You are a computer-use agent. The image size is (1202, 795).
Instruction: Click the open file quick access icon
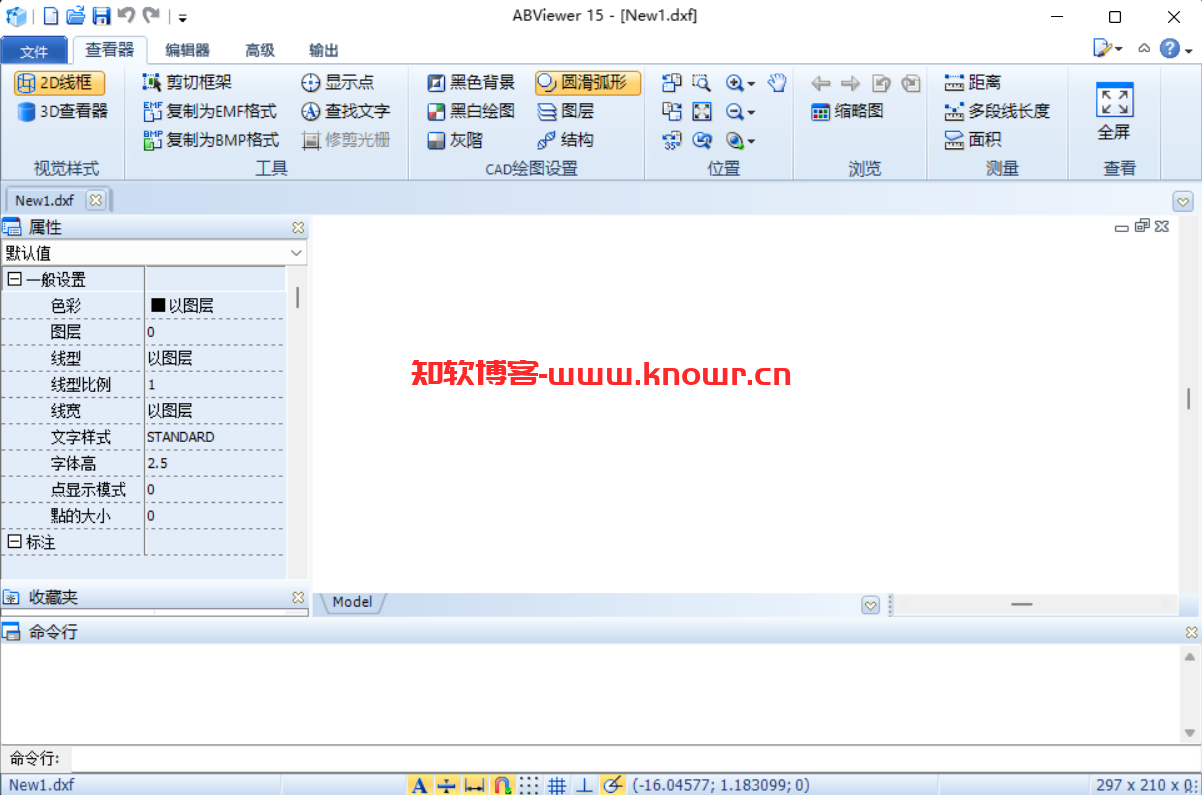click(76, 15)
